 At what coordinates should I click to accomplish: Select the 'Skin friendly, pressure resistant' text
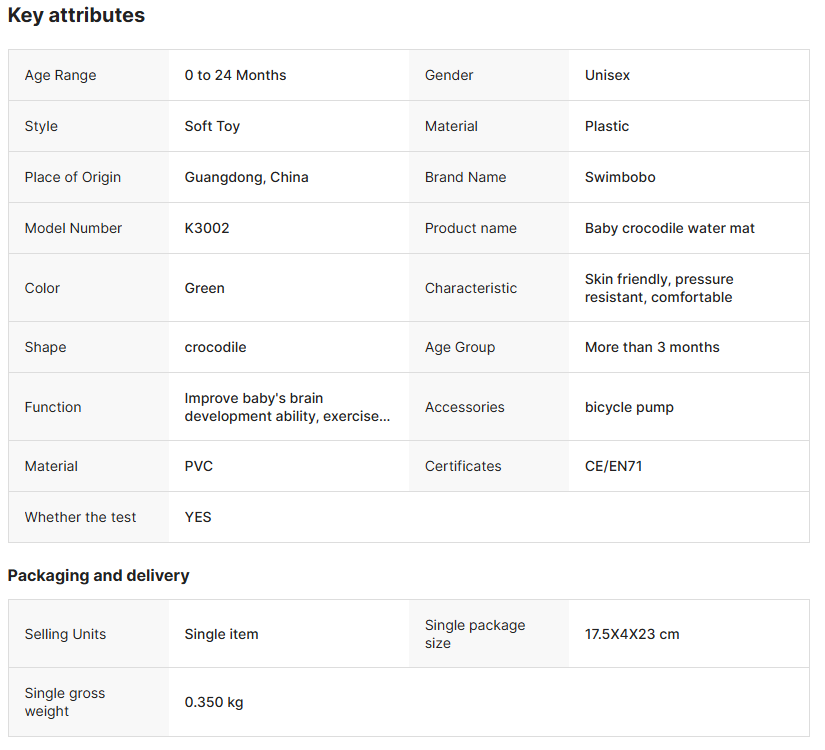tap(658, 288)
